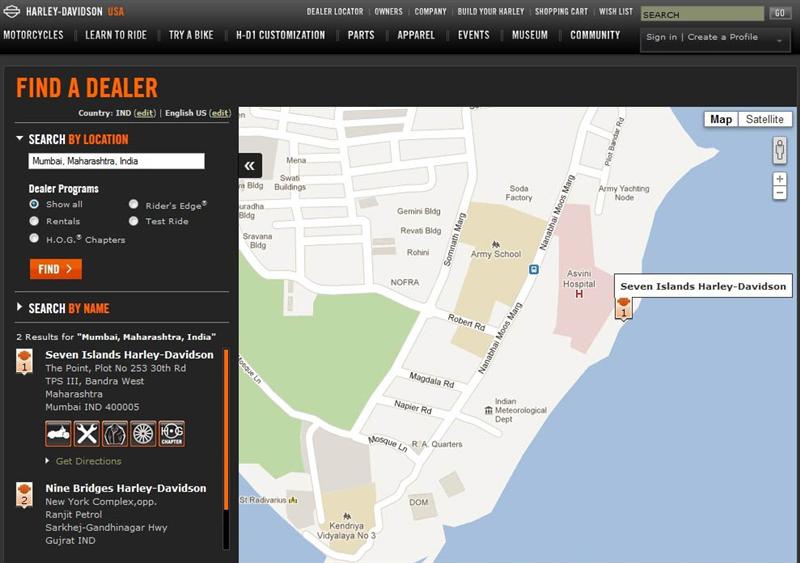Image resolution: width=800 pixels, height=563 pixels.
Task: Click the Dealer Locator link
Action: click(x=335, y=11)
